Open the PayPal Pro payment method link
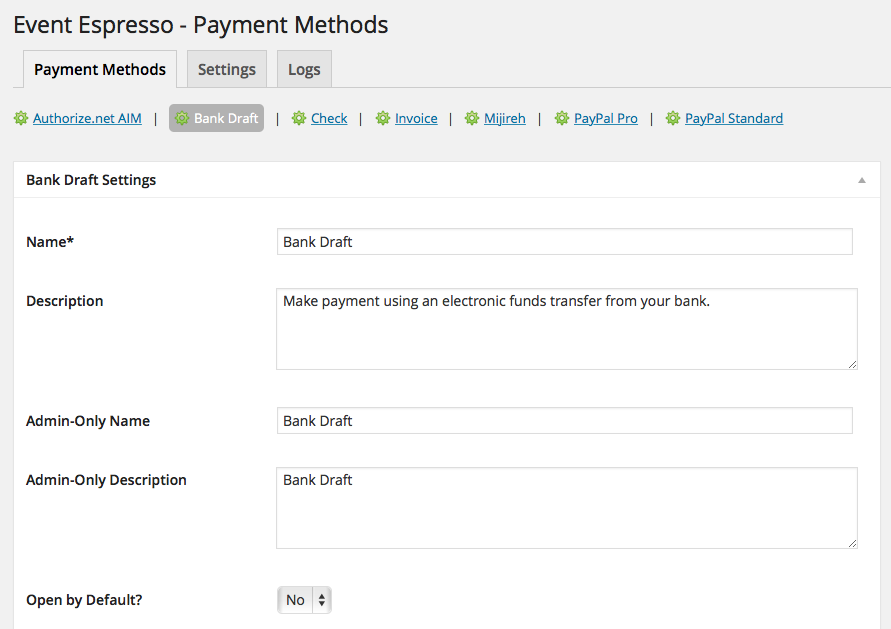This screenshot has width=891, height=629. 606,118
